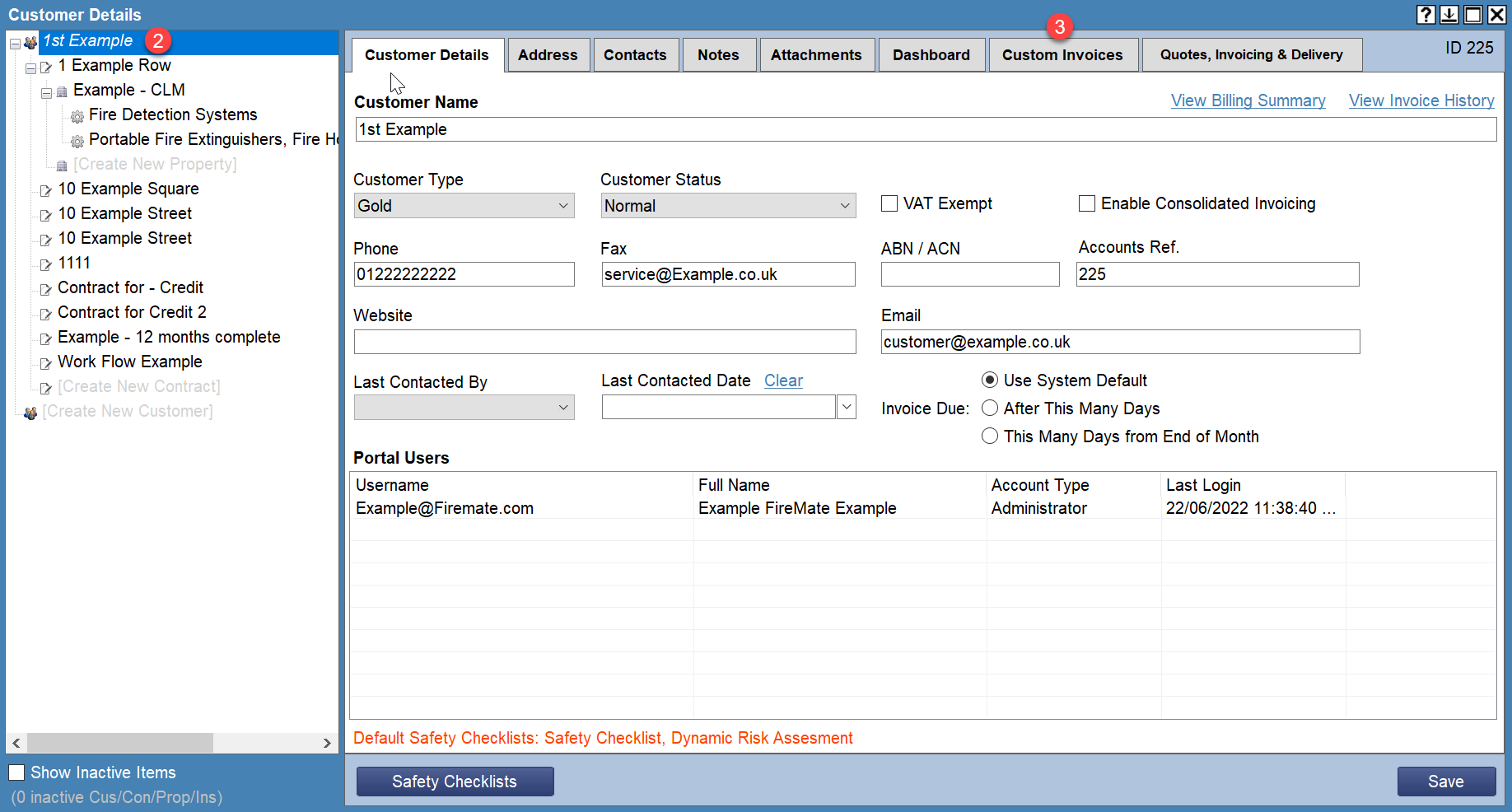The height and width of the screenshot is (812, 1512).
Task: Open the Customer Type dropdown
Action: (x=563, y=205)
